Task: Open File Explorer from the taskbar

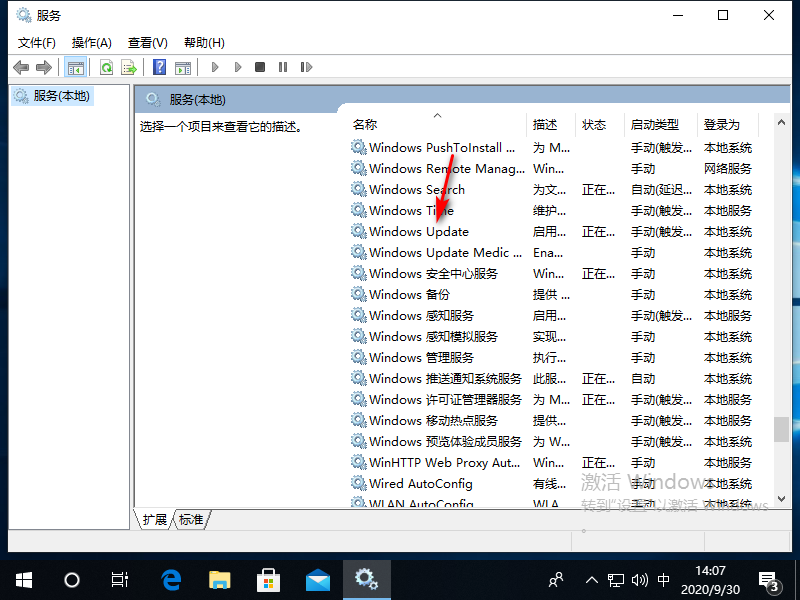Action: pyautogui.click(x=220, y=579)
